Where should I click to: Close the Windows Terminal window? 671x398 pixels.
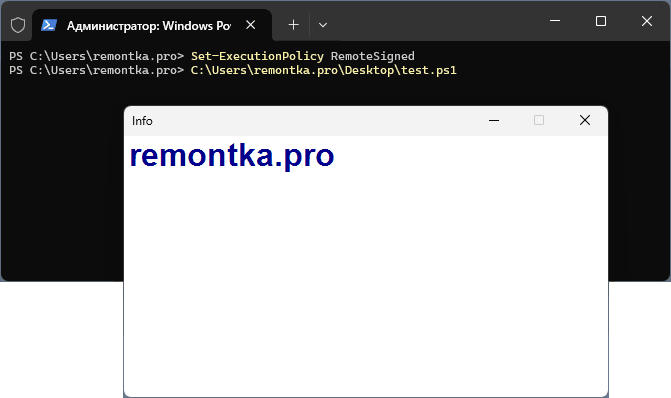[x=647, y=21]
